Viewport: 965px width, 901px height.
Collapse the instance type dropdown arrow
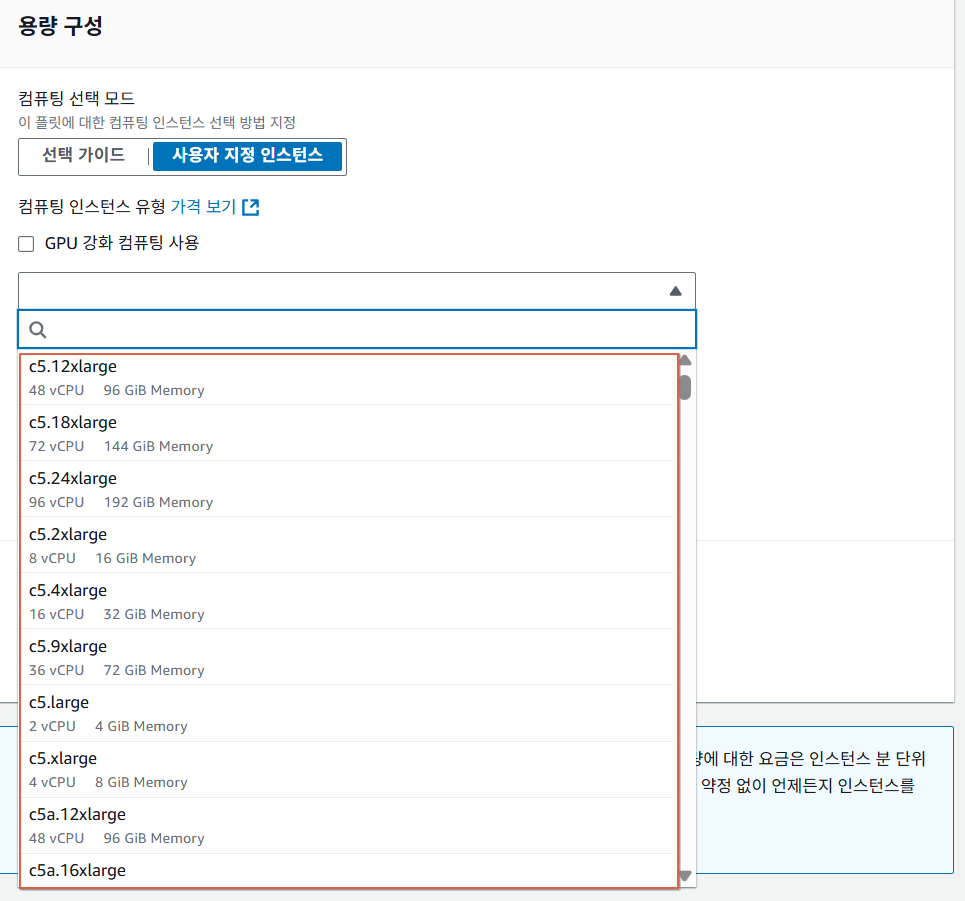coord(675,291)
